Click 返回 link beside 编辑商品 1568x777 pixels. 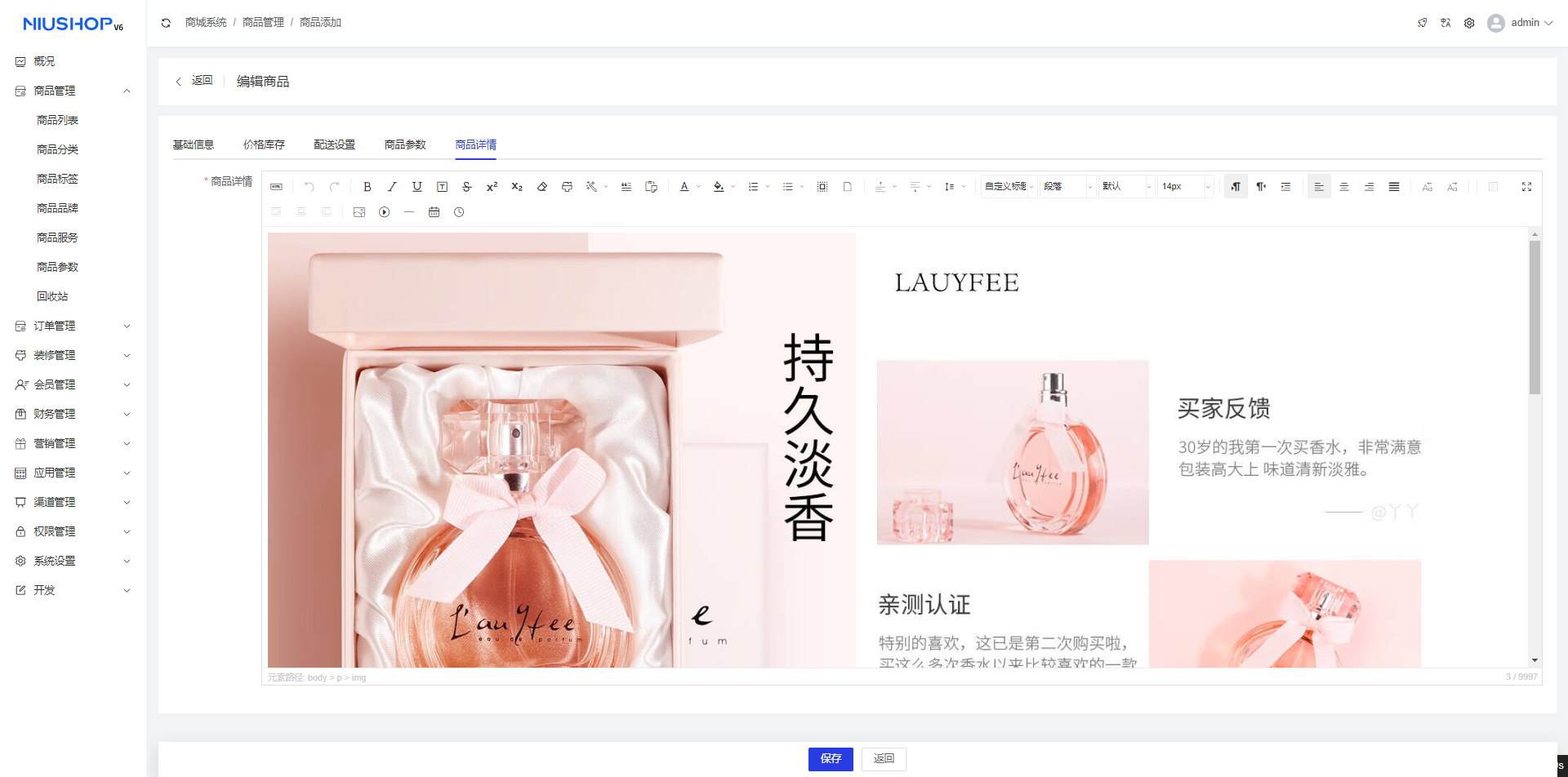[x=194, y=81]
